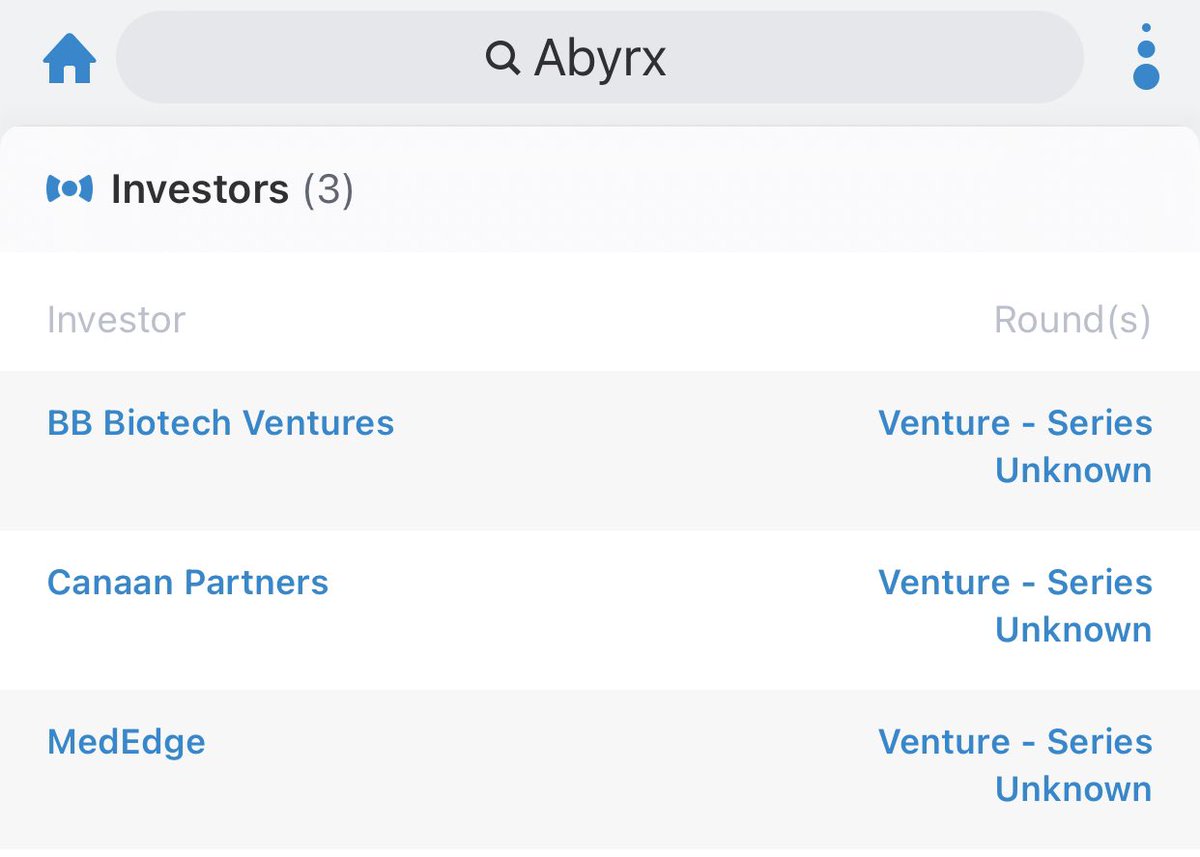The image size is (1200, 857).
Task: Select the Abyrx query text in search bar
Action: pyautogui.click(x=600, y=59)
